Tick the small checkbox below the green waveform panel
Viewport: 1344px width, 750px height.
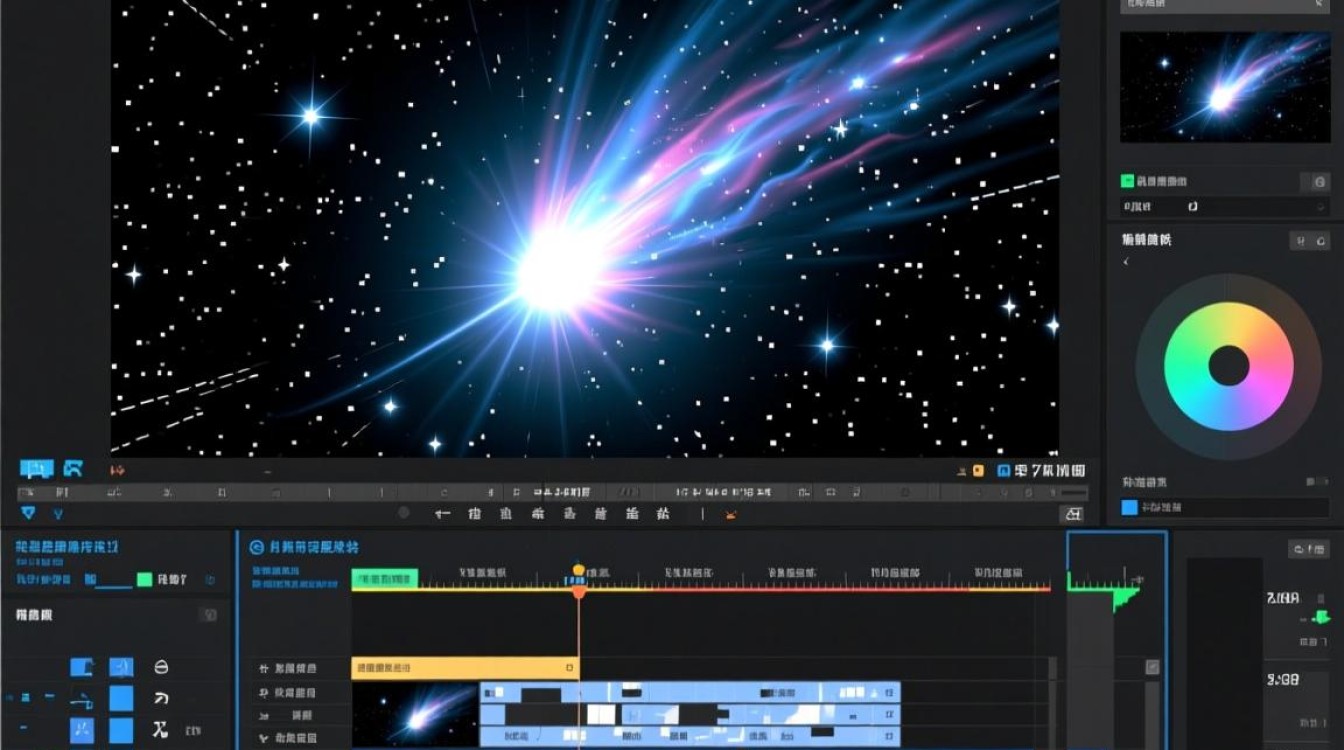pos(1152,667)
